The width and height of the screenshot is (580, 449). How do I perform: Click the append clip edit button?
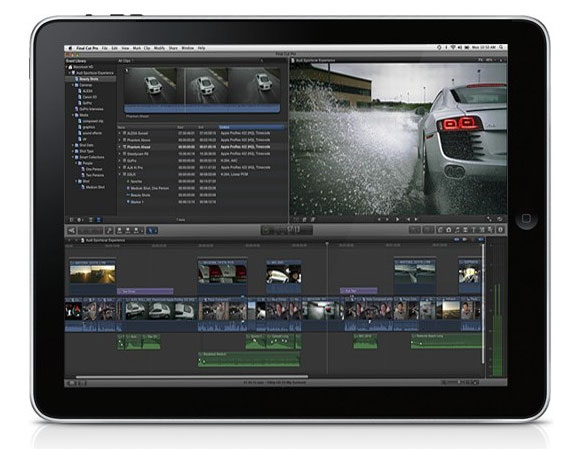click(136, 230)
